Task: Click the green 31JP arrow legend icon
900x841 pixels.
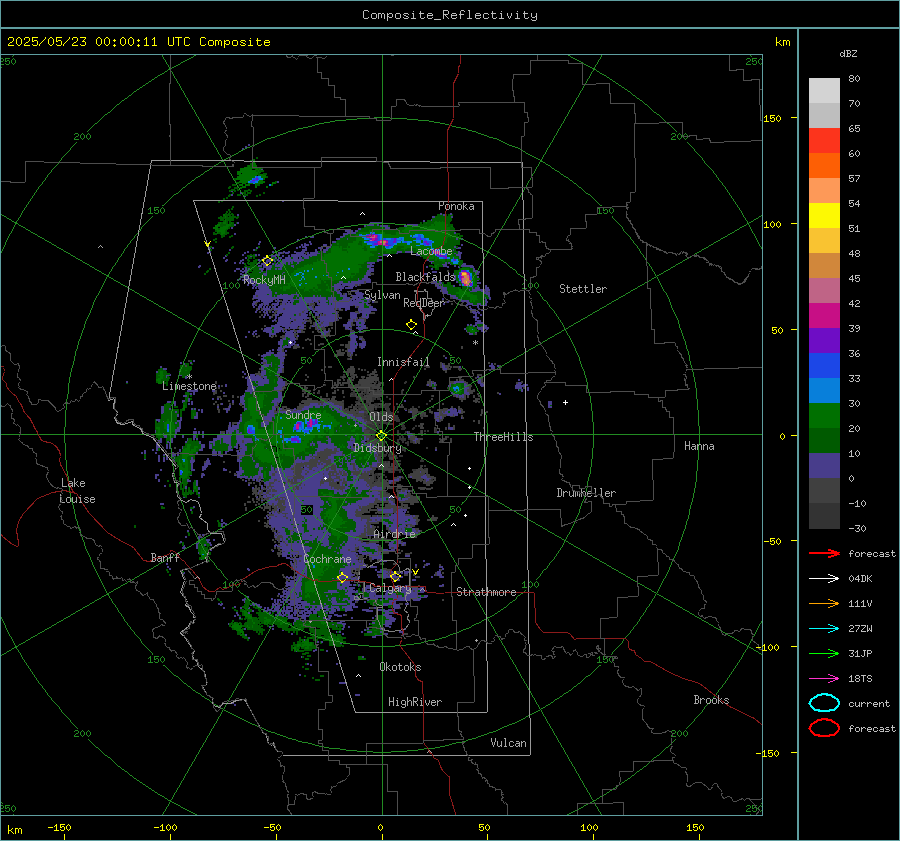Action: point(824,653)
